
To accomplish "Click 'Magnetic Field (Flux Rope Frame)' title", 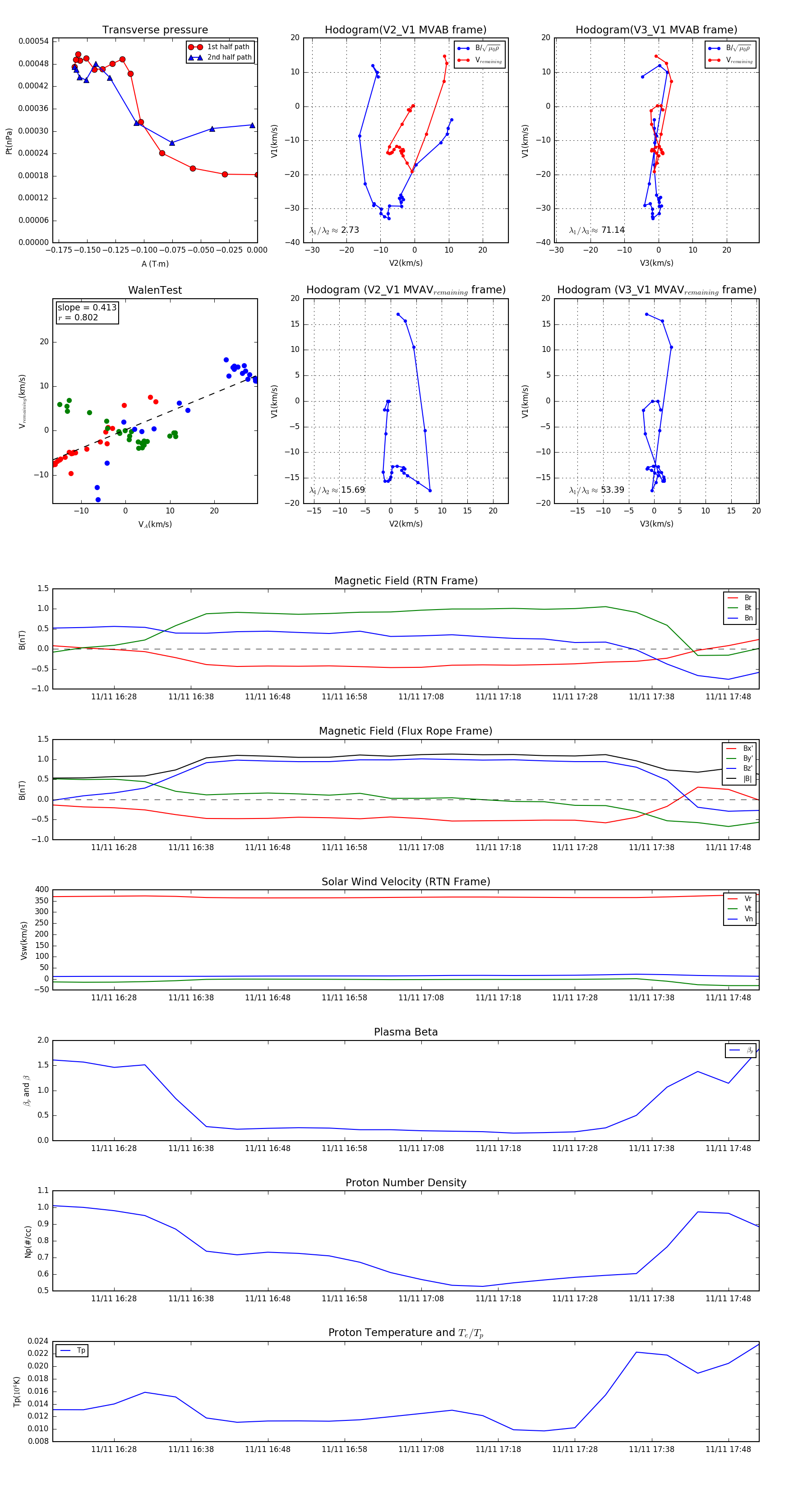I will coord(406,731).
